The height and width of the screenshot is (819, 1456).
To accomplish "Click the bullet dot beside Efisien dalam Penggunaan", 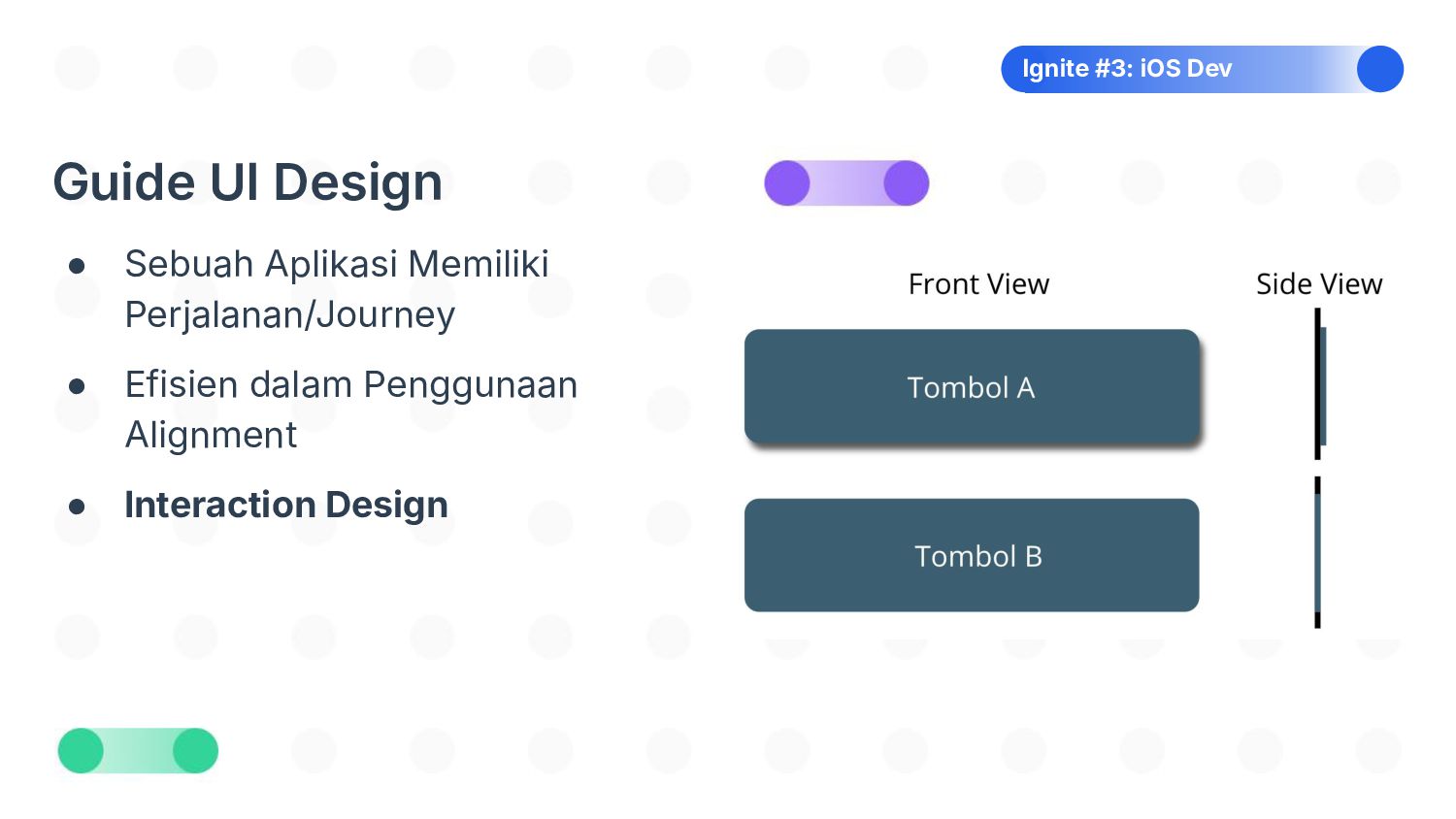I will (x=78, y=386).
